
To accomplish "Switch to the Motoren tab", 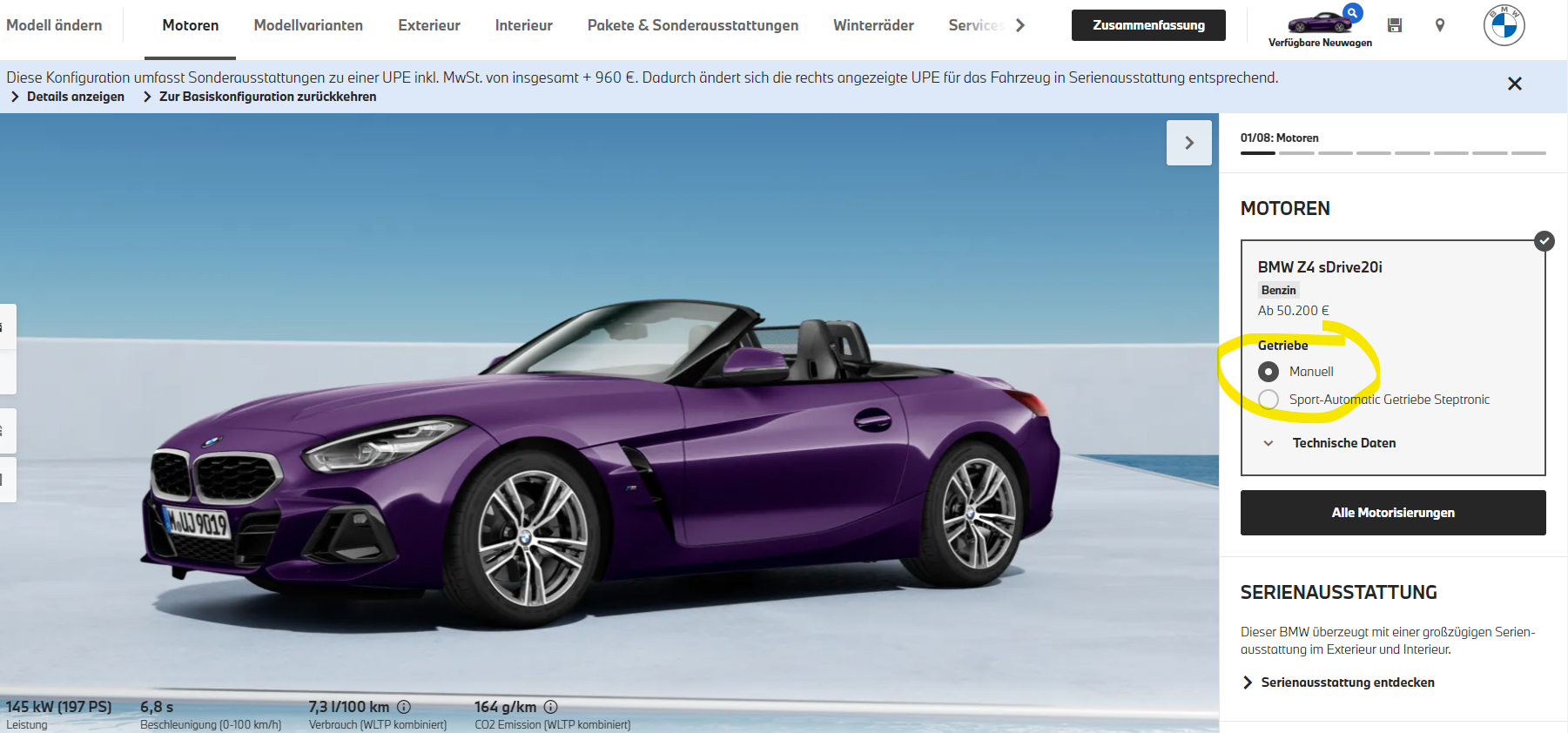I will point(191,25).
